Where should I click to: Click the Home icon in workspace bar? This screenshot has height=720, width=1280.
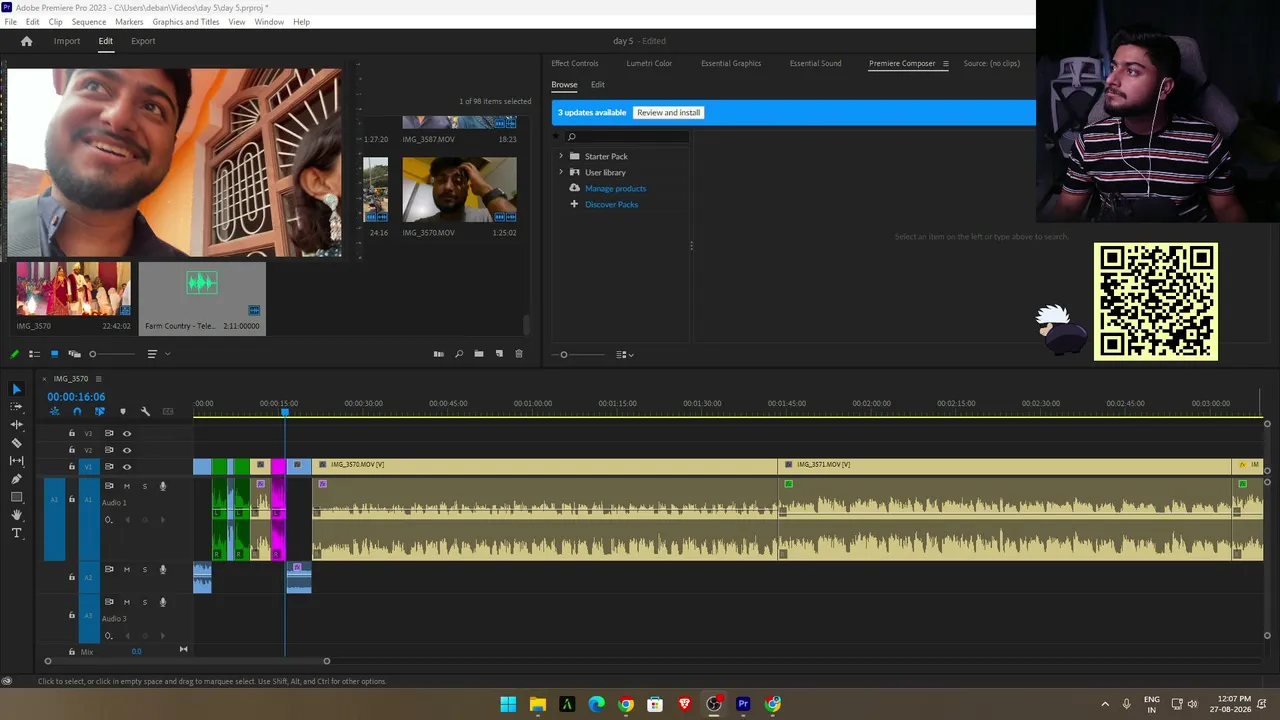pos(26,41)
